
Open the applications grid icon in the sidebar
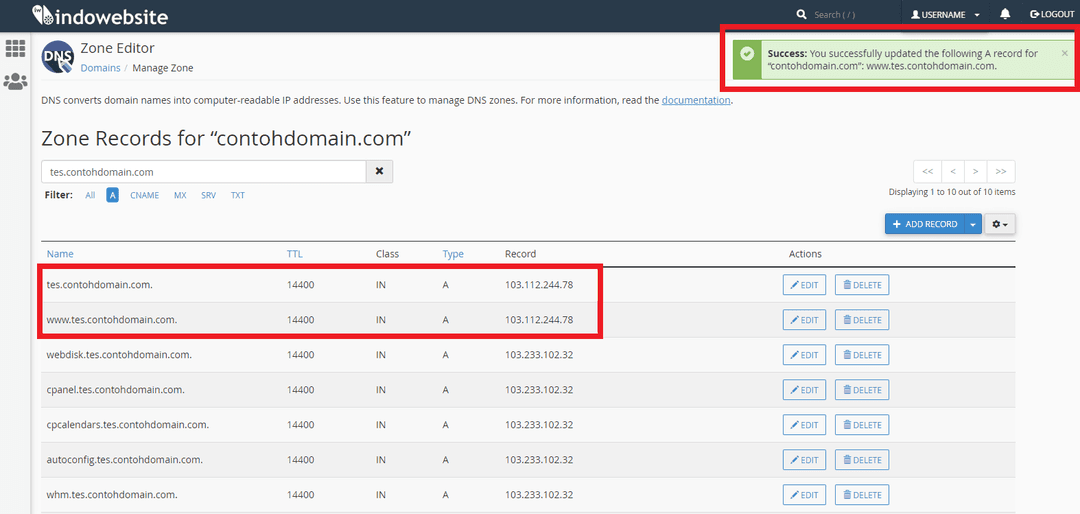tap(15, 48)
